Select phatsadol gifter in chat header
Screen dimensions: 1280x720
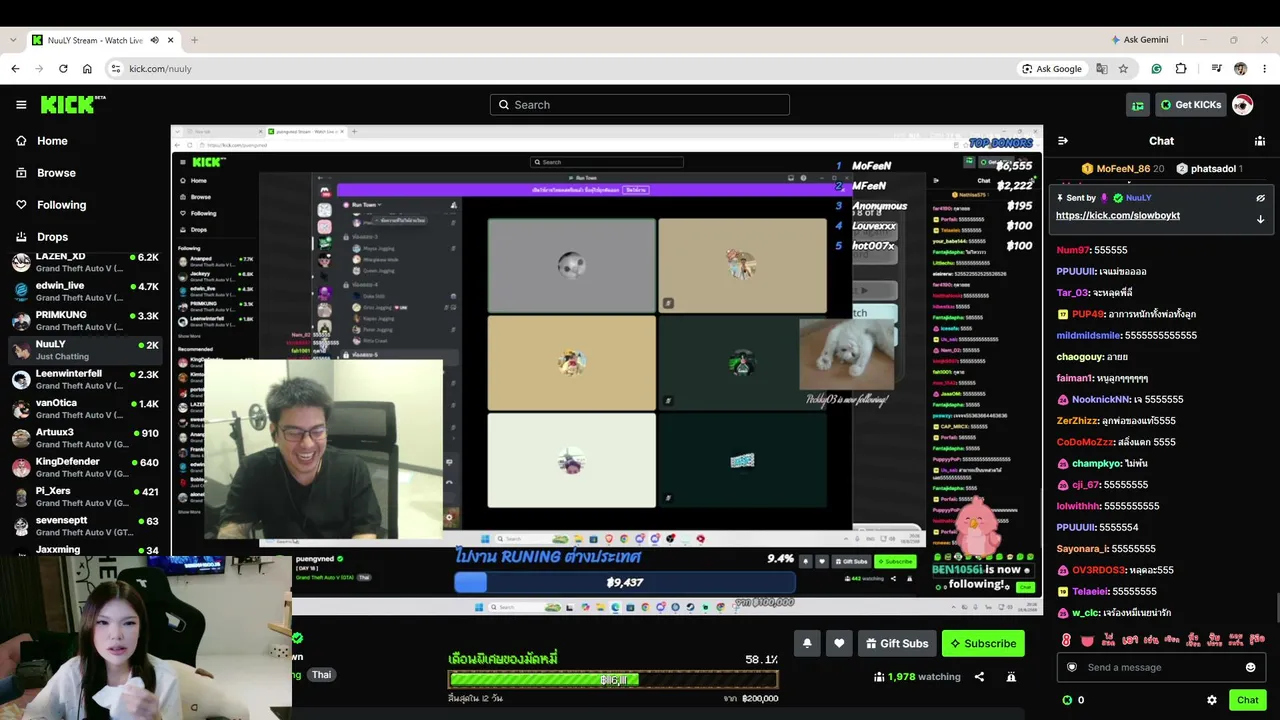click(1208, 169)
